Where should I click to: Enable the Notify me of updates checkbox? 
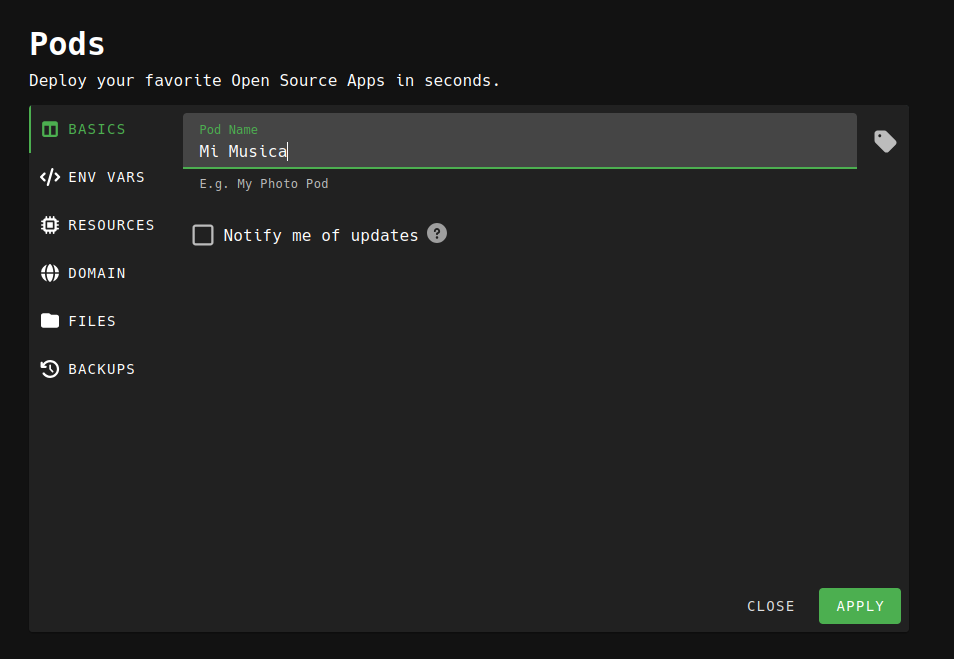coord(203,235)
